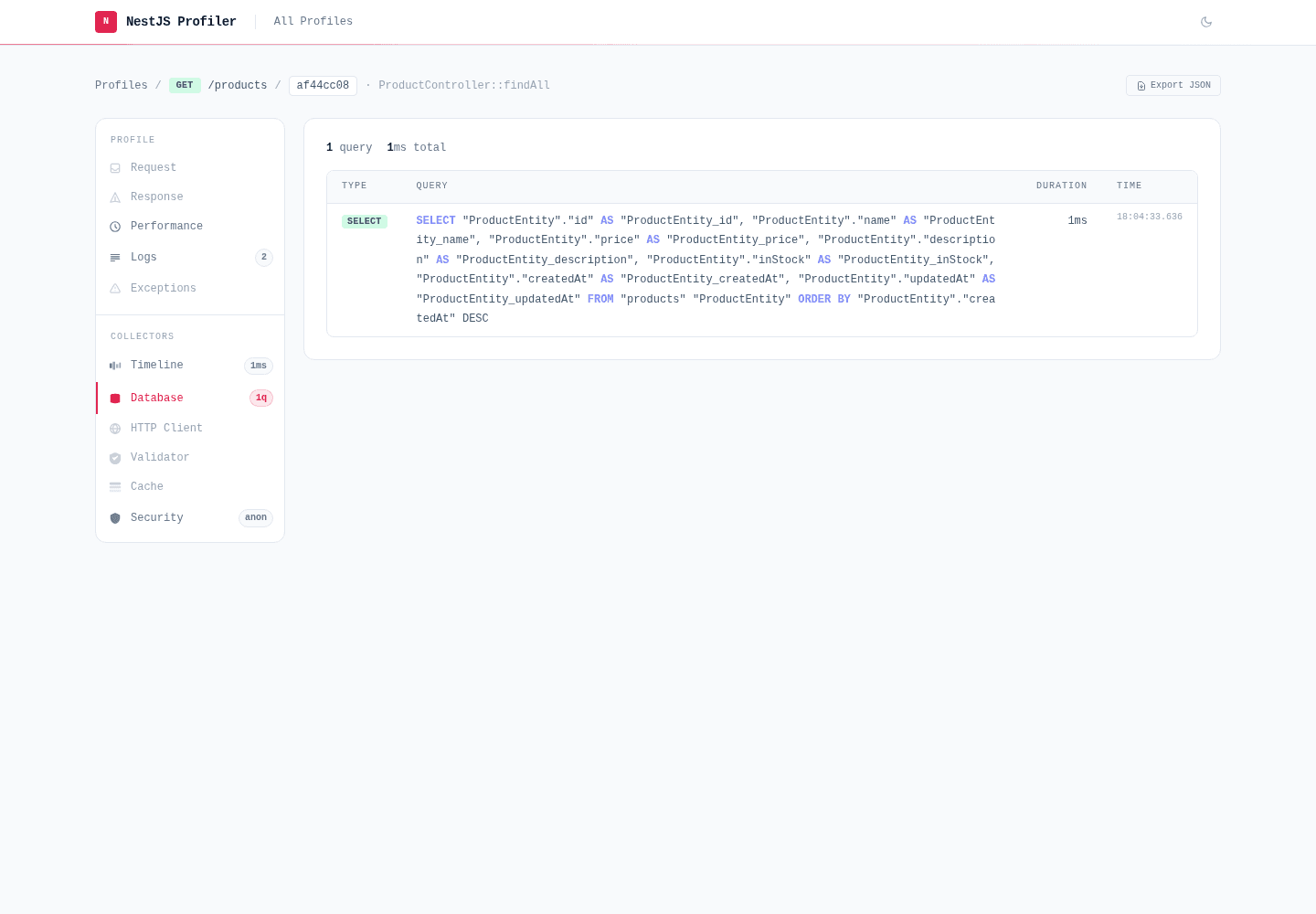The width and height of the screenshot is (1316, 914).
Task: Click the SELECT type badge in query row
Action: (365, 221)
